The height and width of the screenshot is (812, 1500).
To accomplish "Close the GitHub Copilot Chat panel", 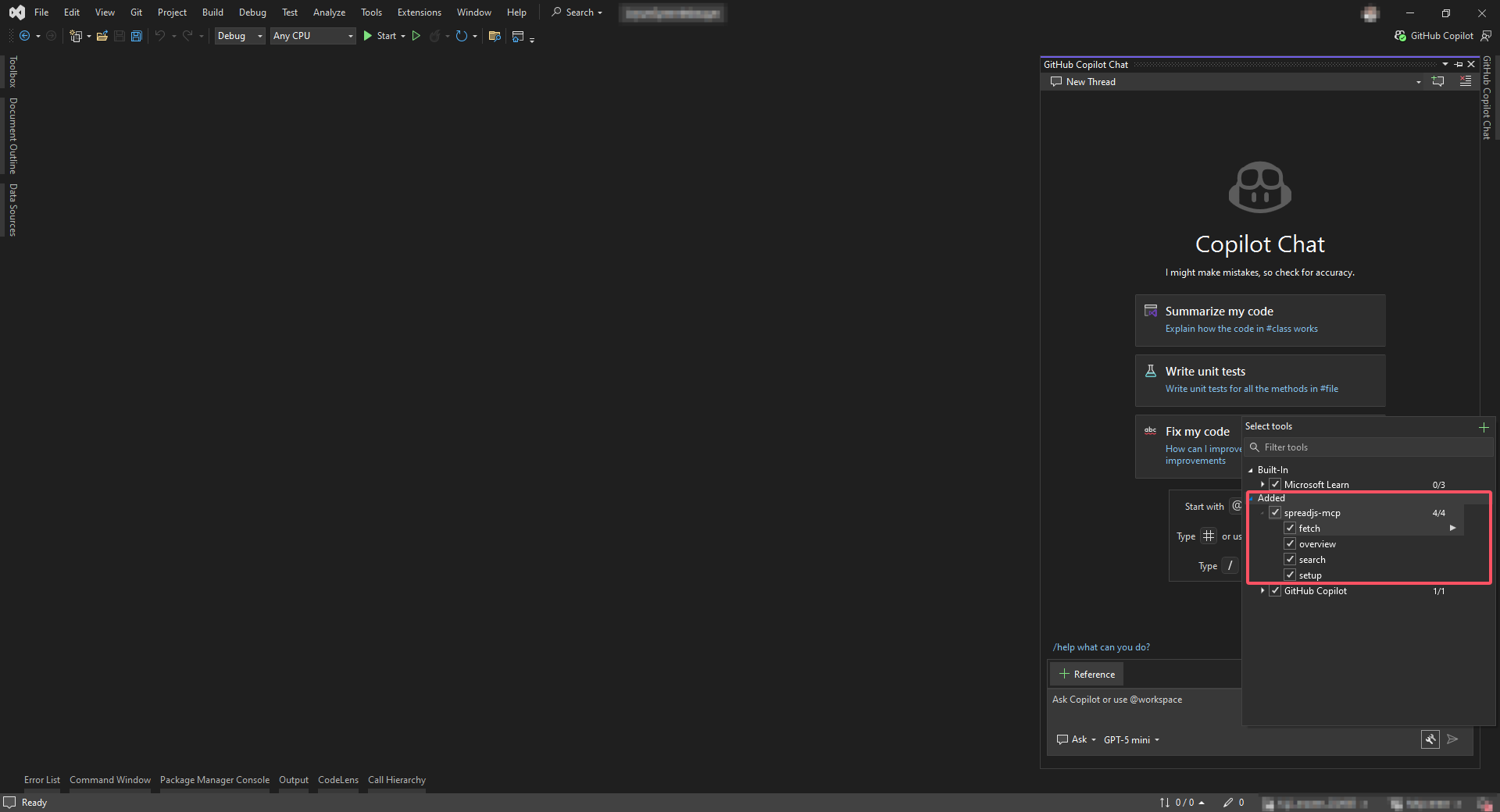I will (x=1471, y=65).
